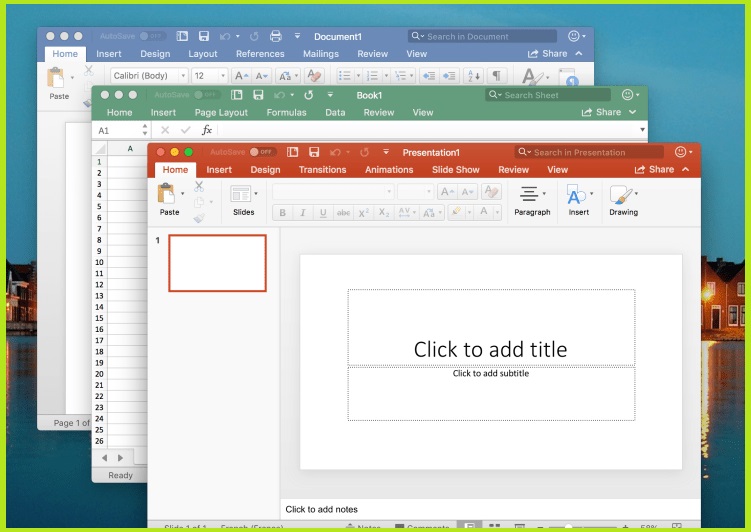Open the References tab in Word
751x532 pixels.
260,54
